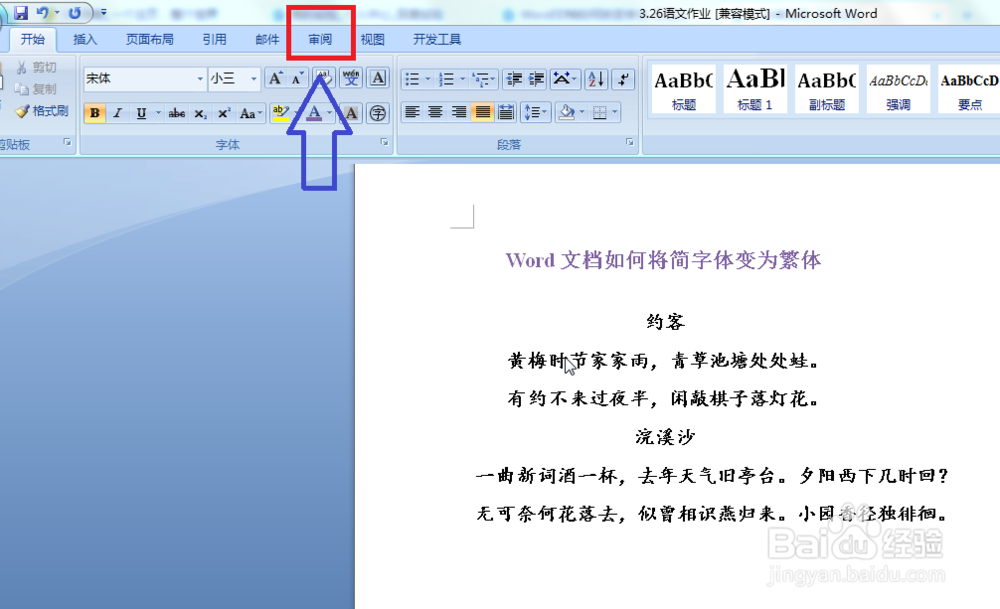Apply a character border with the A icon

click(377, 77)
